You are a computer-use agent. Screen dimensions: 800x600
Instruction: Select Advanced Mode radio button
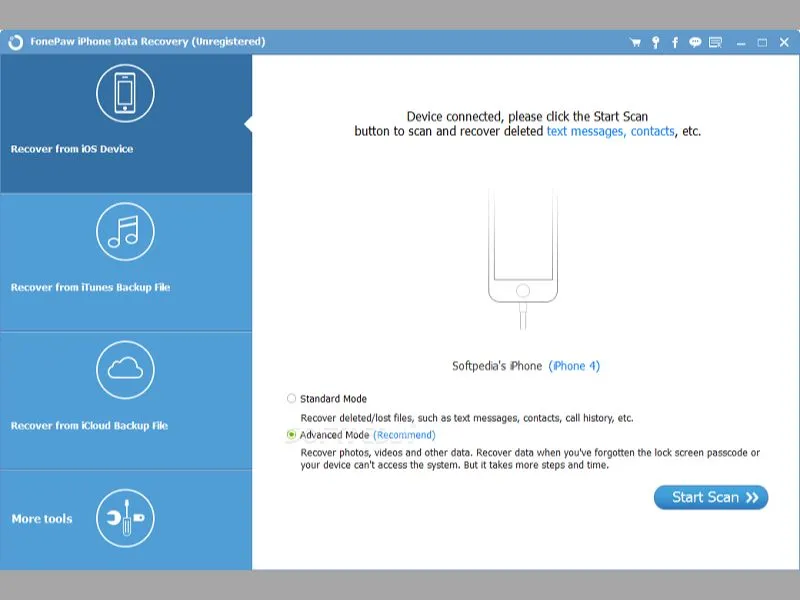point(291,435)
